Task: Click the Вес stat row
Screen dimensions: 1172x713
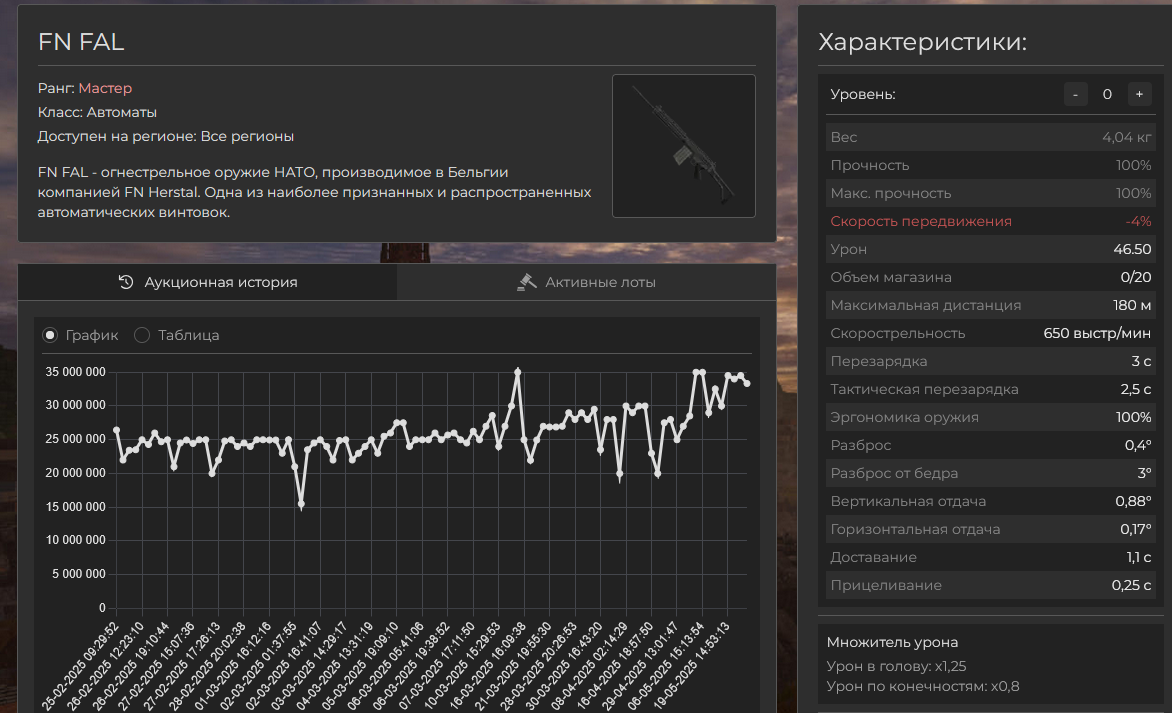Action: pos(990,137)
